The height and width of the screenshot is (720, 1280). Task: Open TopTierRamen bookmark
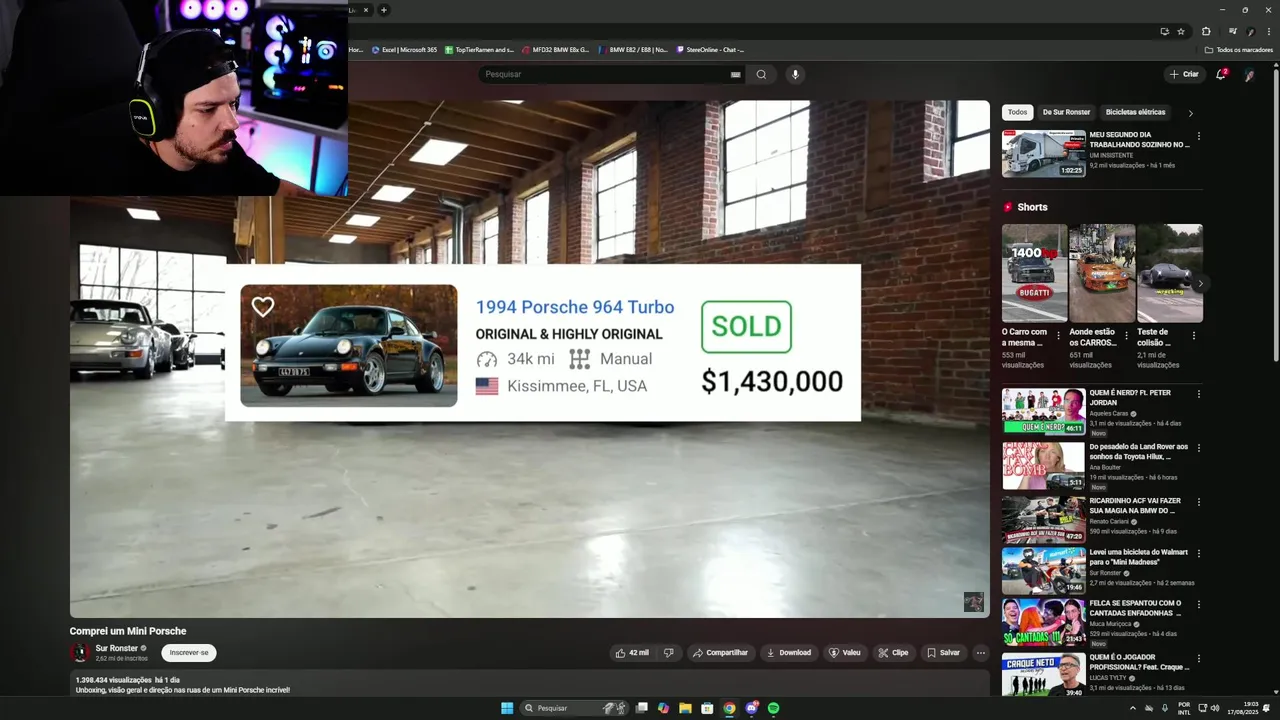tap(479, 49)
